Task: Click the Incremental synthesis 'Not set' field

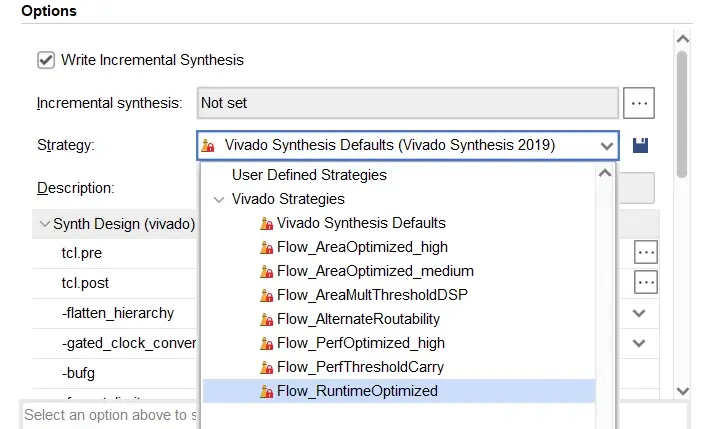Action: tap(407, 103)
